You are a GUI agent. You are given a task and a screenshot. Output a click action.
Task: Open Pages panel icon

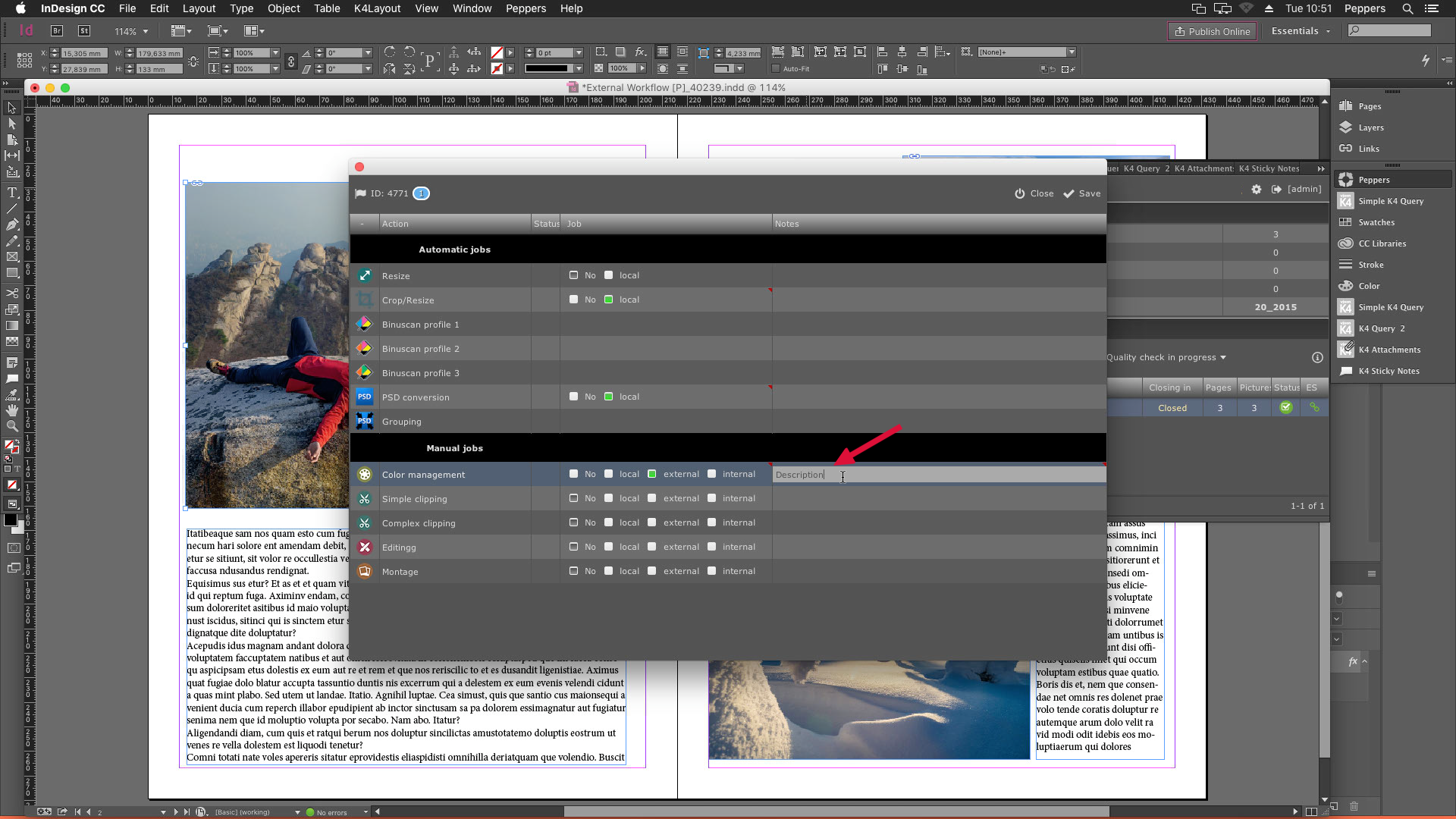pos(1346,106)
